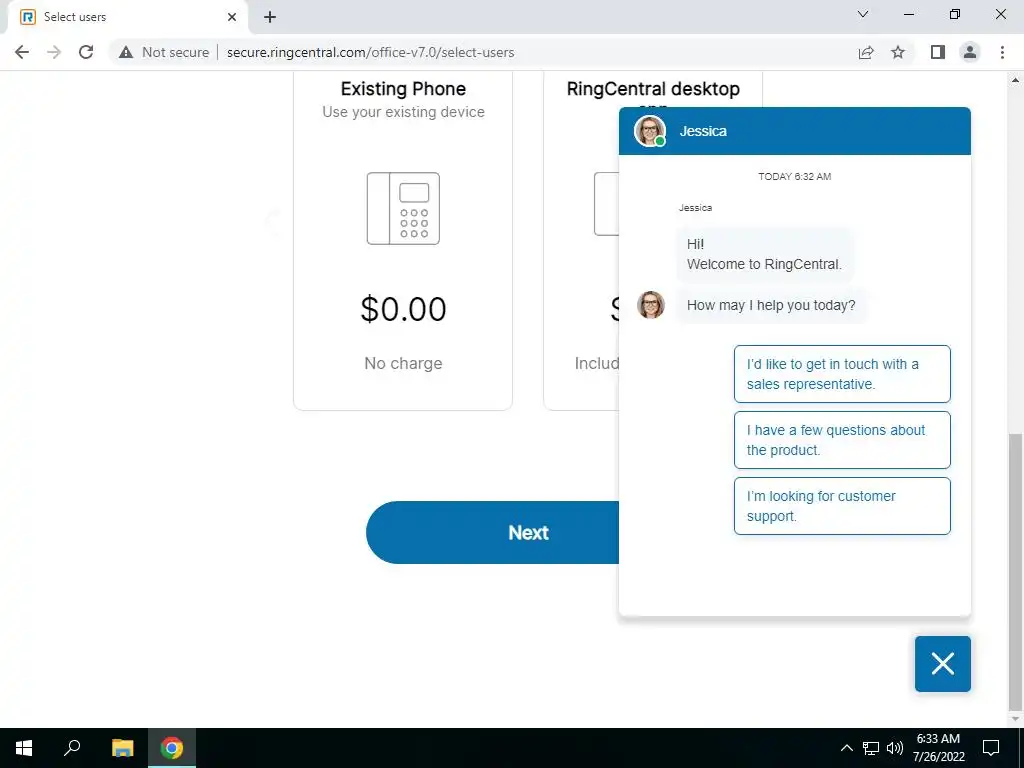Click 'How may I help you today?' message

click(x=771, y=305)
